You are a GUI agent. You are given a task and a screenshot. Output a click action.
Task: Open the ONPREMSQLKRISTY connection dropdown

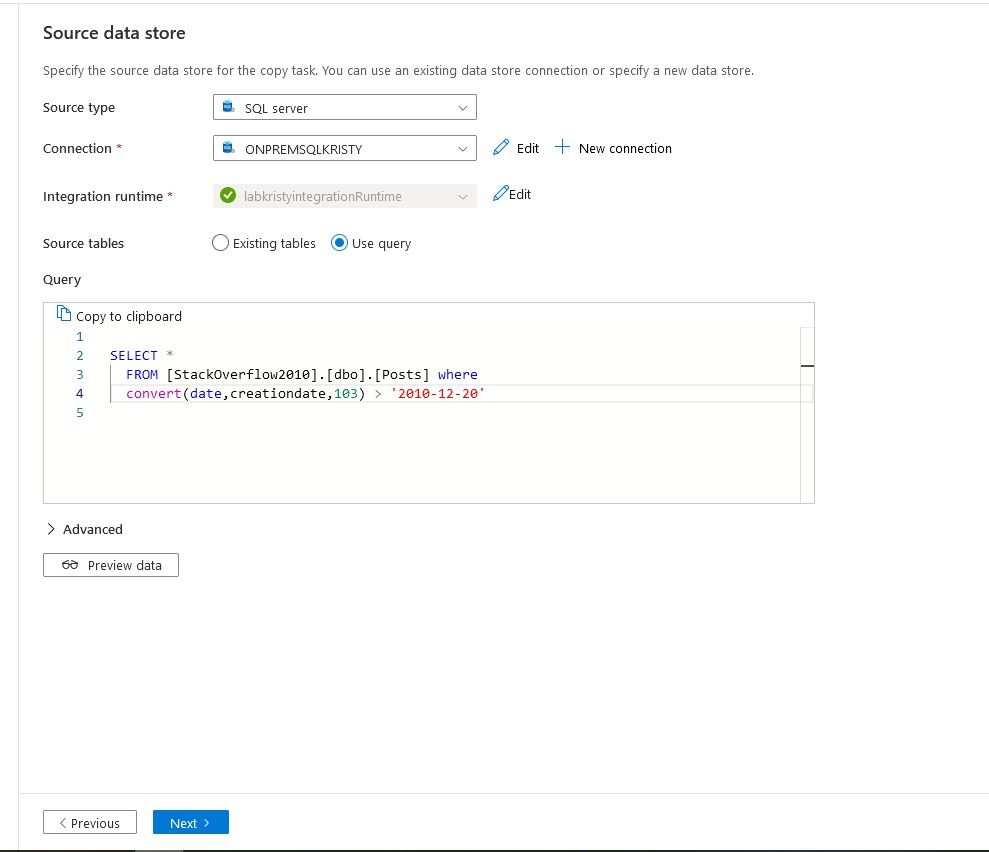[x=462, y=148]
